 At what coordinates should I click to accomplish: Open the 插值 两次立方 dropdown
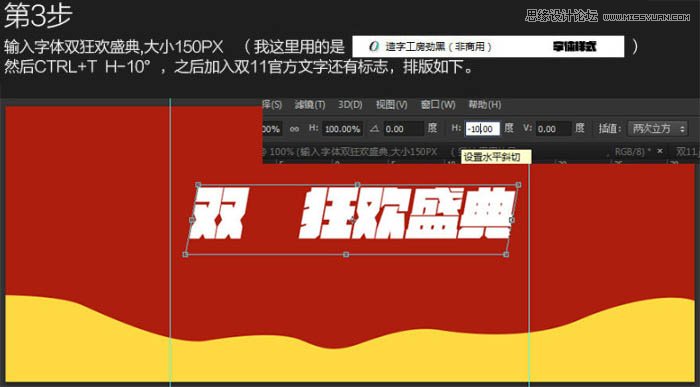click(657, 129)
